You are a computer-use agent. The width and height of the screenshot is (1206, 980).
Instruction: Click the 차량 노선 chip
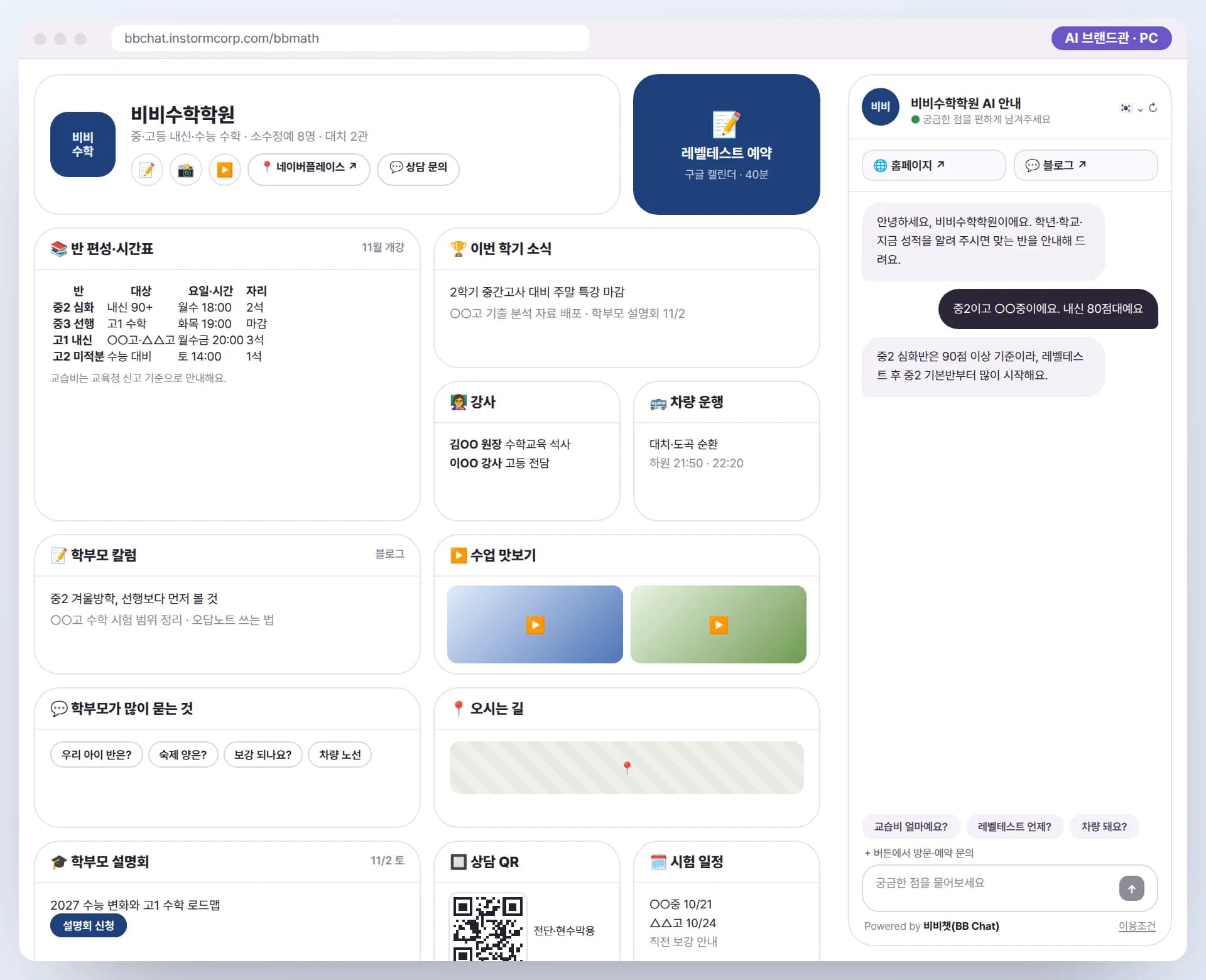point(340,754)
